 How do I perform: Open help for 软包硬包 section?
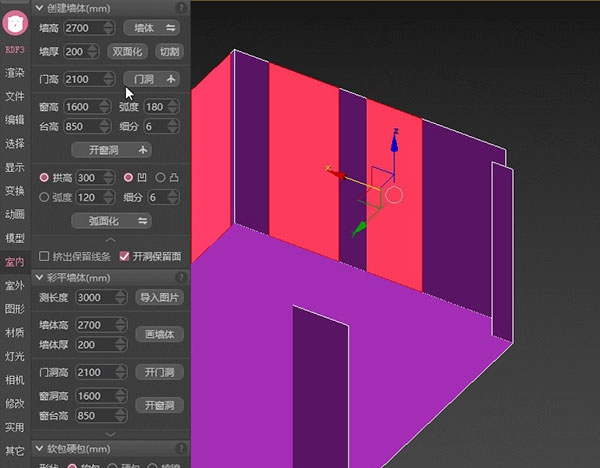pyautogui.click(x=180, y=448)
